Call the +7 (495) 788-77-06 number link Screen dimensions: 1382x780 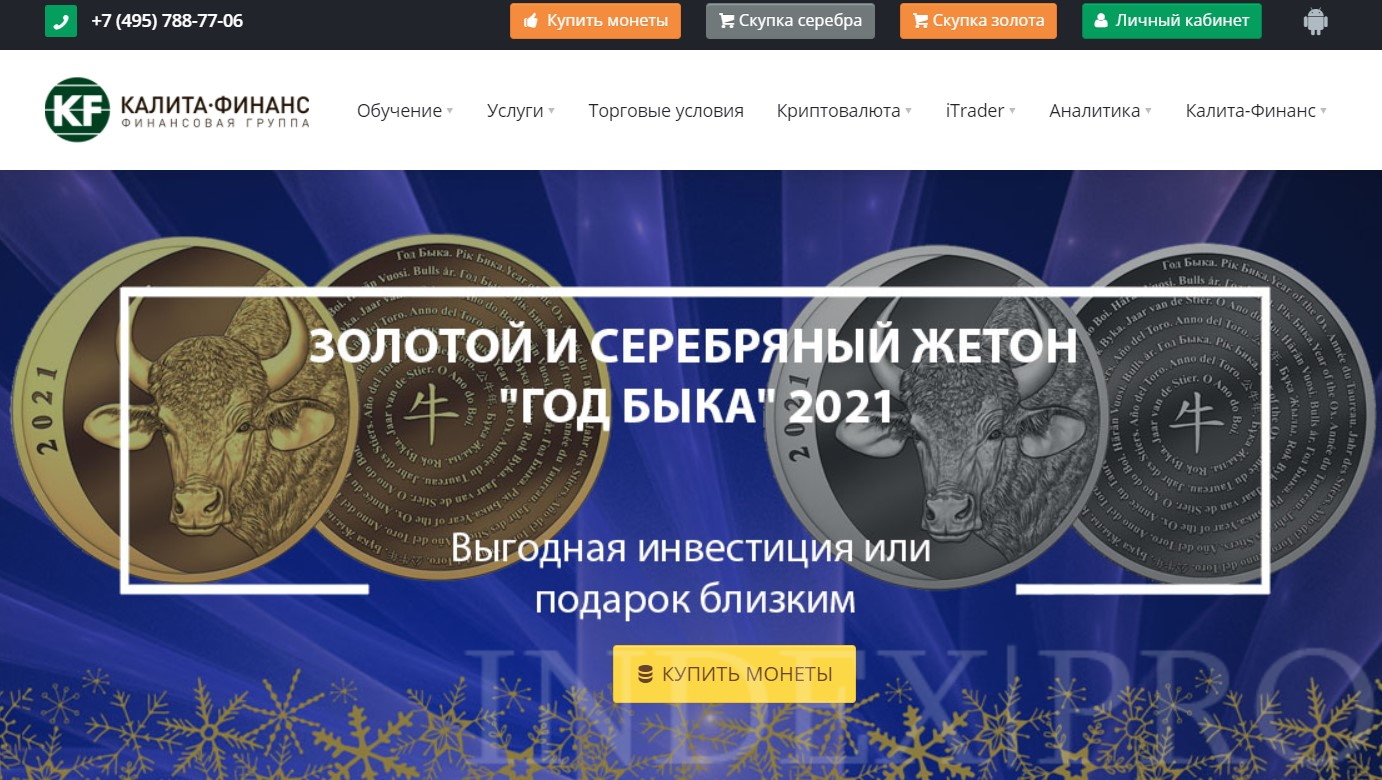tap(167, 21)
